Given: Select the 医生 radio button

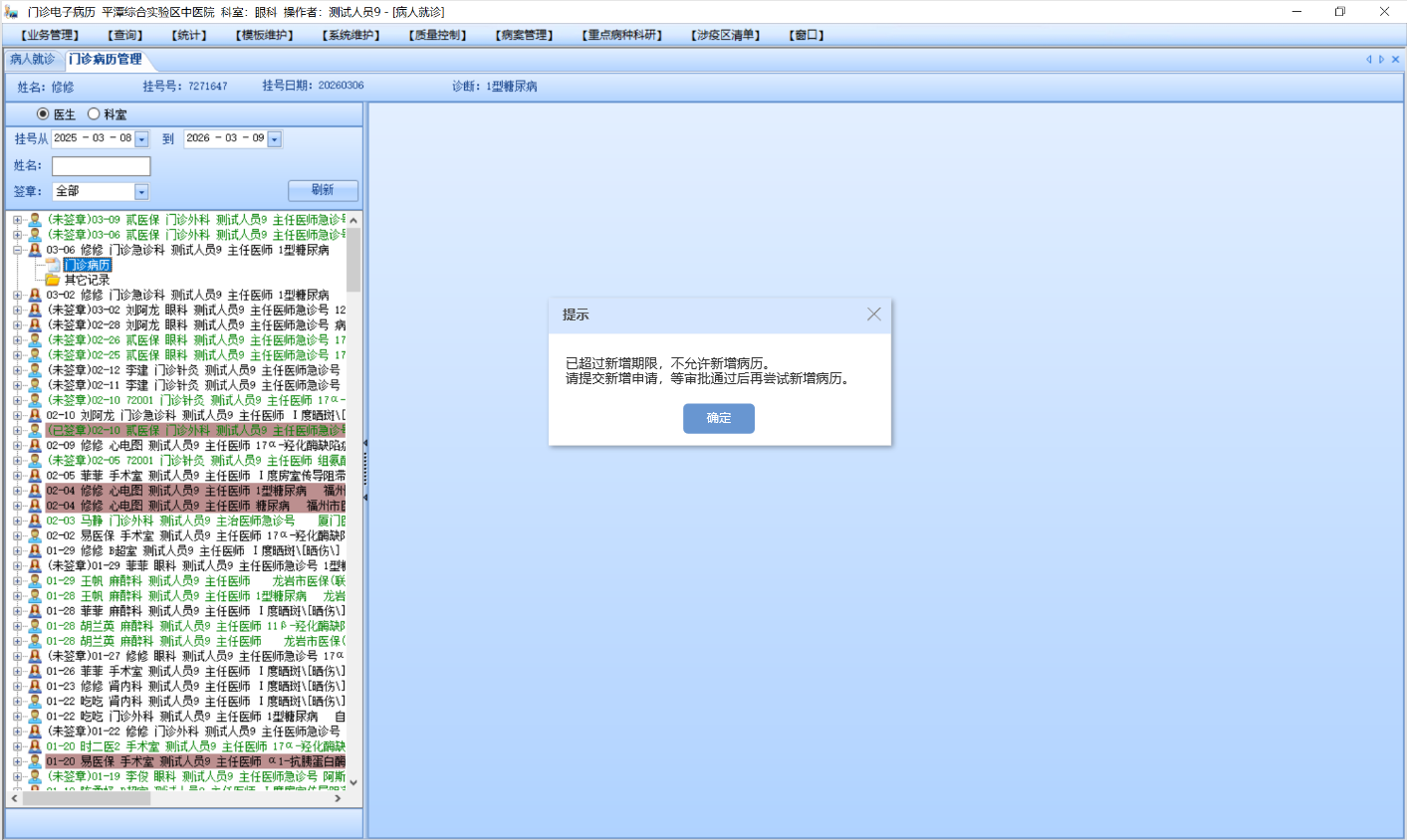Looking at the screenshot, I should tap(43, 114).
